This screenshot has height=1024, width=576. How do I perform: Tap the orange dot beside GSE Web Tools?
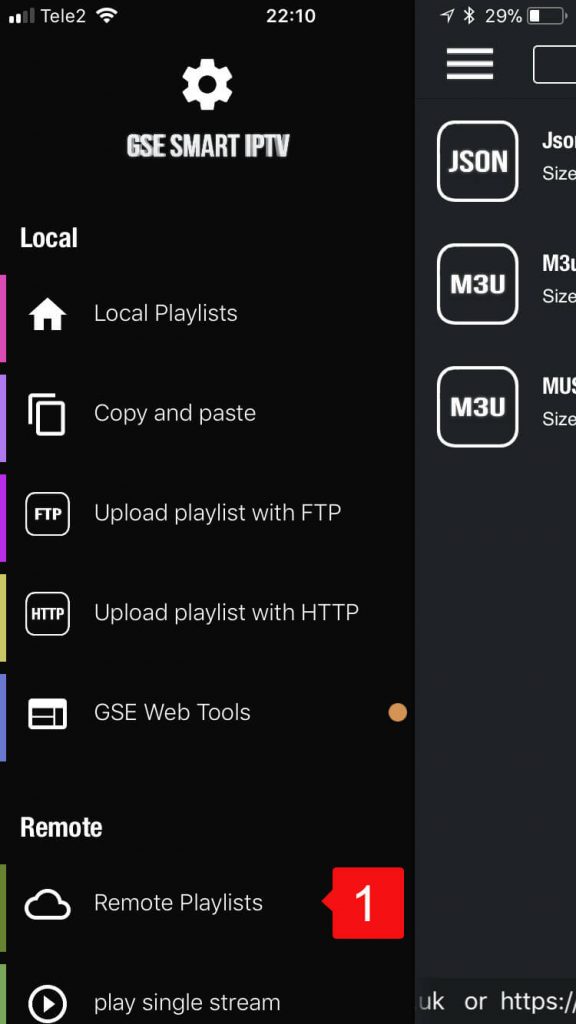tap(398, 712)
